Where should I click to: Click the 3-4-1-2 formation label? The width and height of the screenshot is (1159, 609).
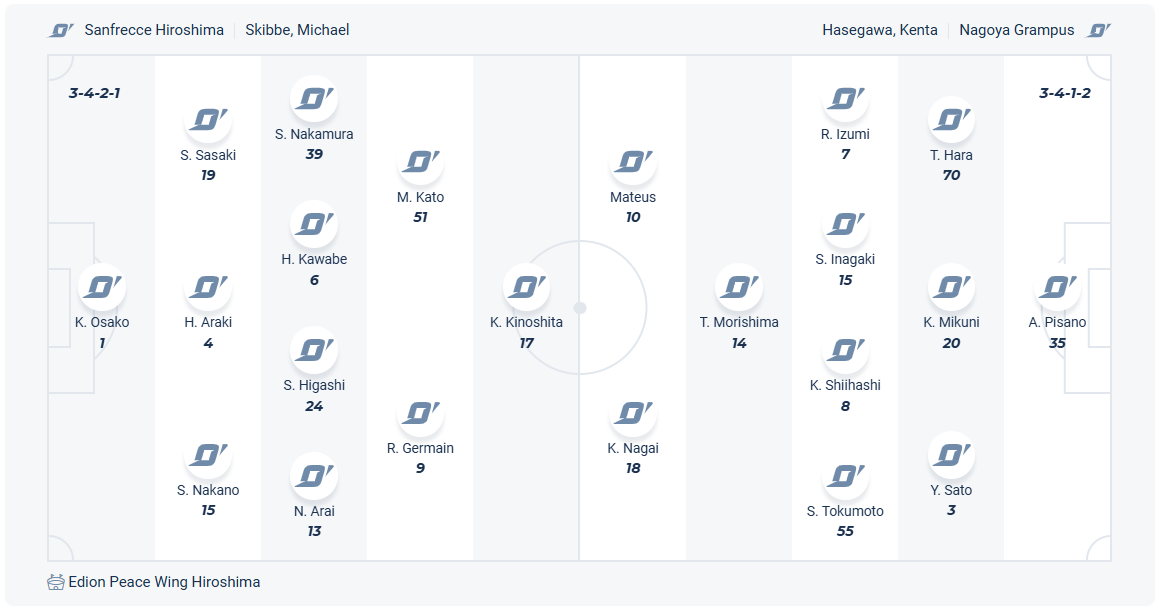[1064, 93]
